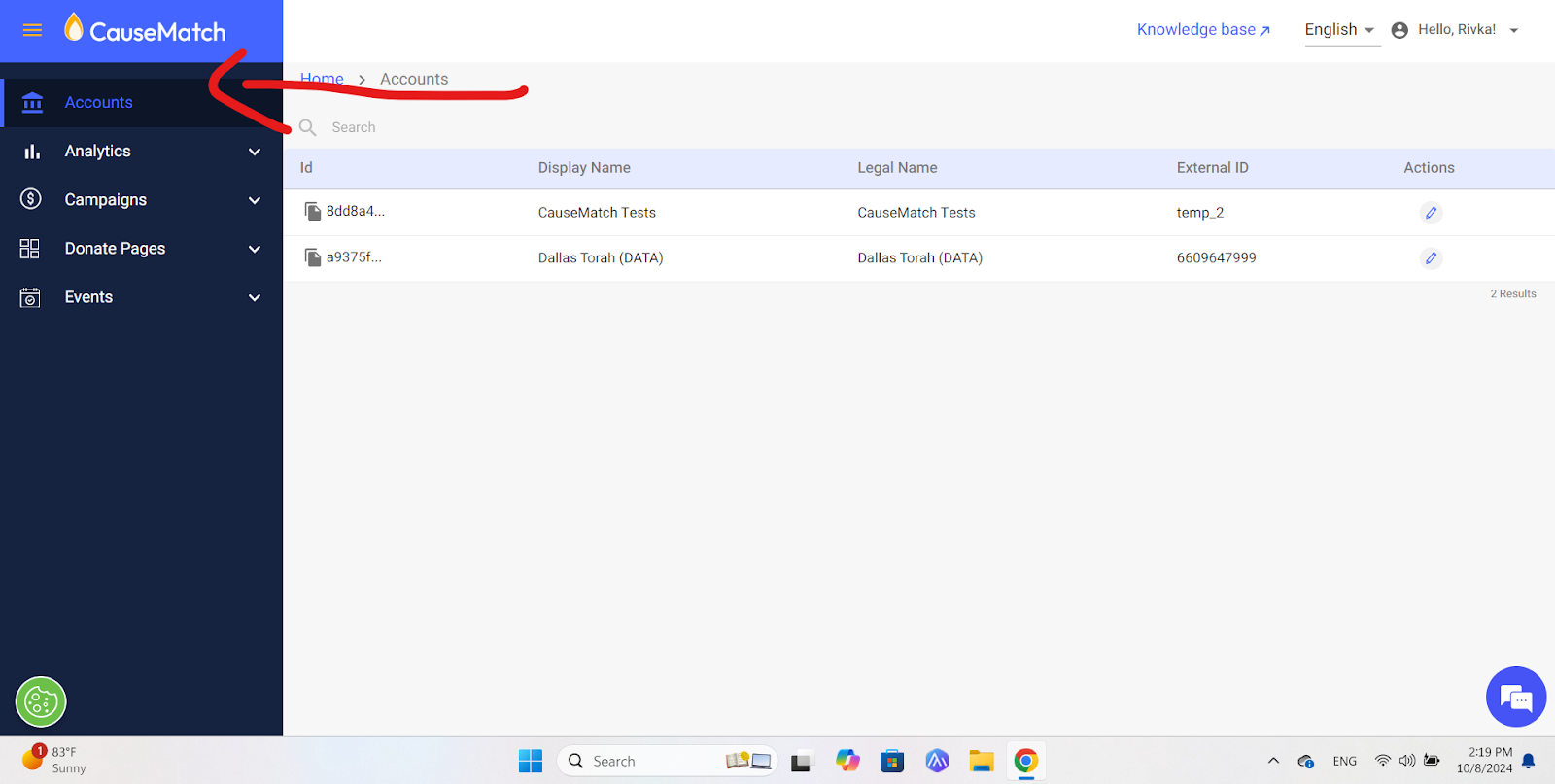
Task: Click the 2 Results count text
Action: pos(1513,293)
